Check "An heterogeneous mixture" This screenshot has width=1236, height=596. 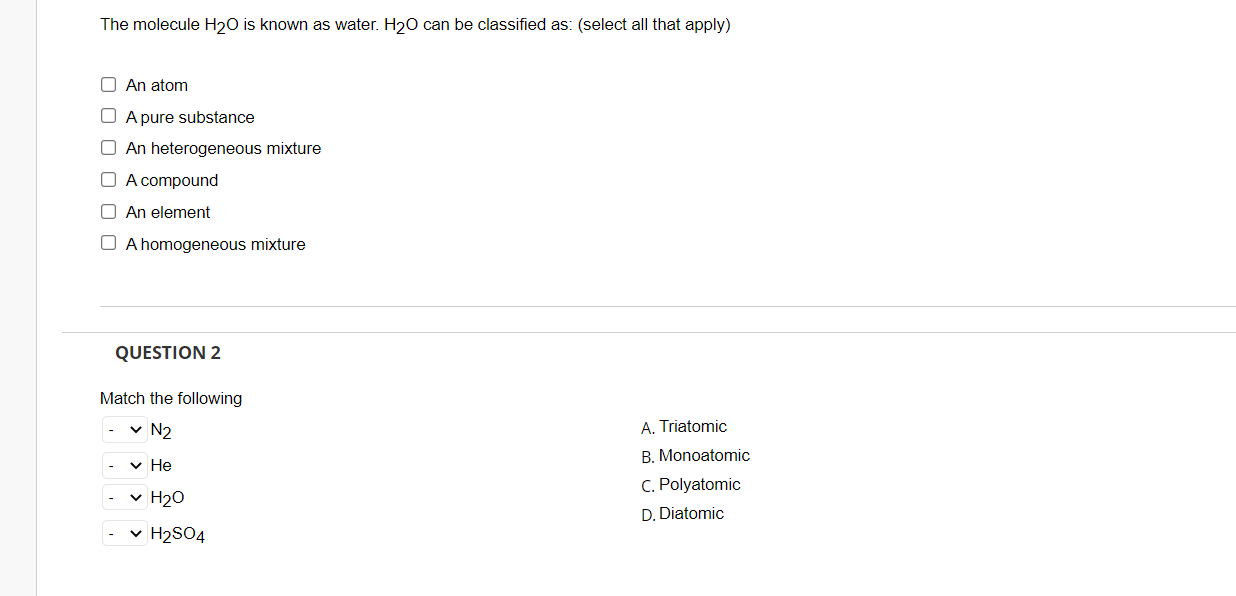[x=108, y=147]
